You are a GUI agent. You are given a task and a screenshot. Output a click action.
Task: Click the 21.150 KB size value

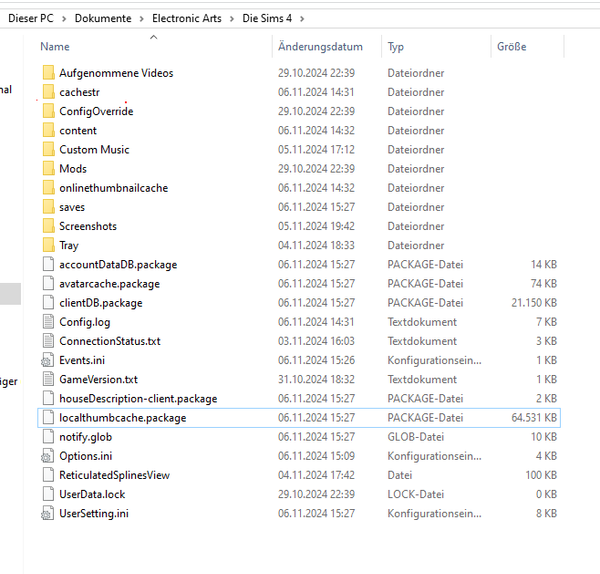(x=534, y=303)
